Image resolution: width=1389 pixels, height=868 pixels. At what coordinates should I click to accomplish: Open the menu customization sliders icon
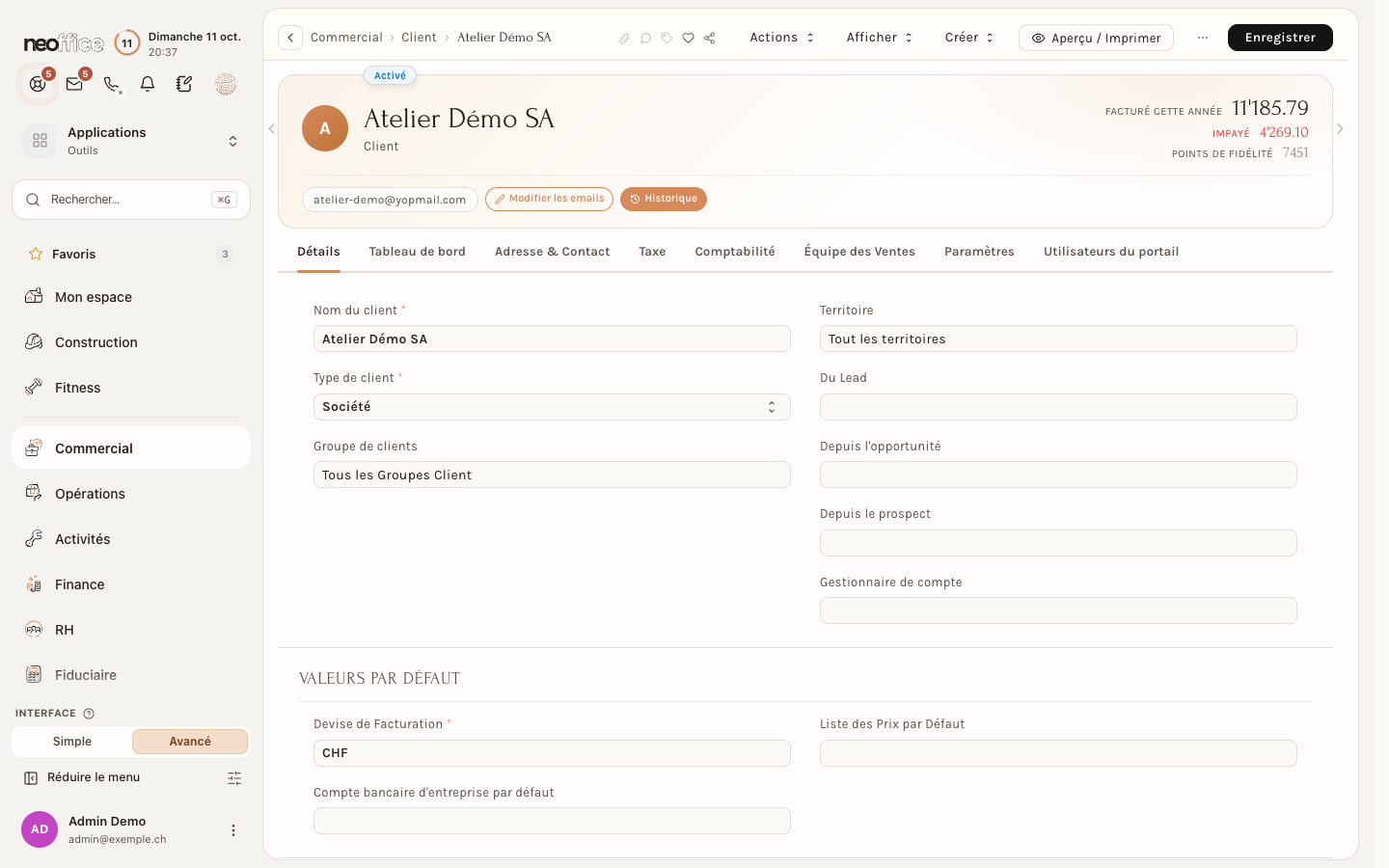[x=234, y=778]
